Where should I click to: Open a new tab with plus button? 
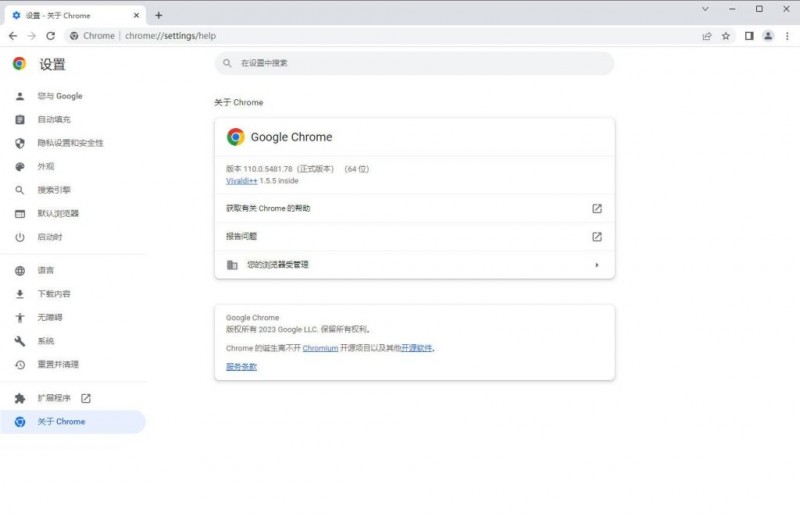point(158,15)
